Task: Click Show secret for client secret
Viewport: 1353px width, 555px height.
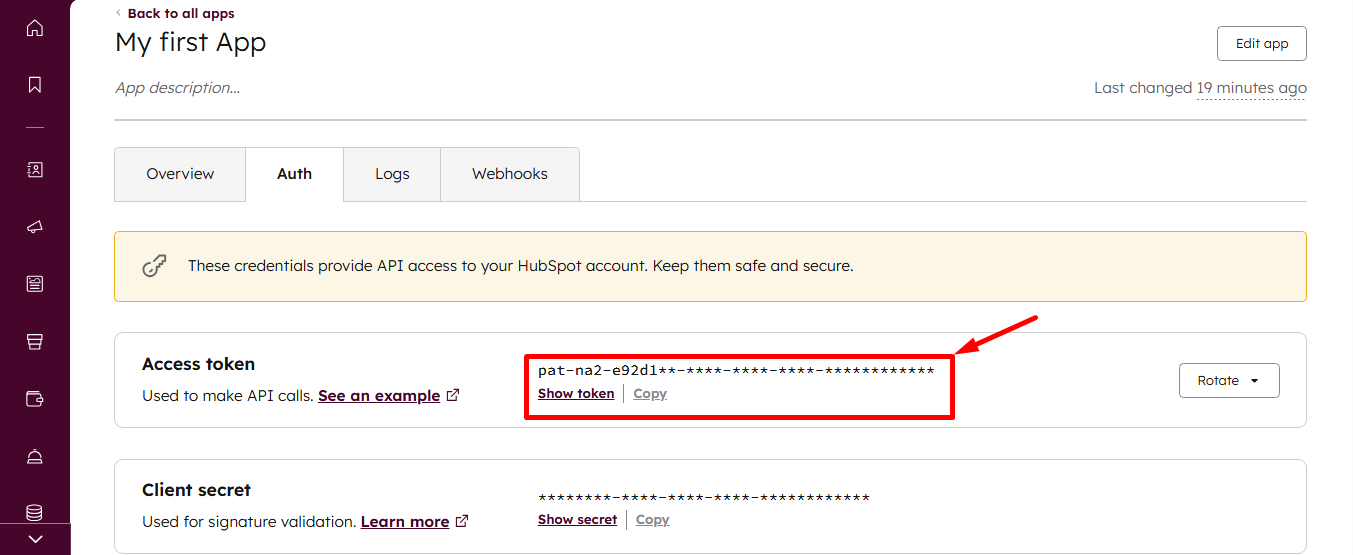Action: pos(577,520)
